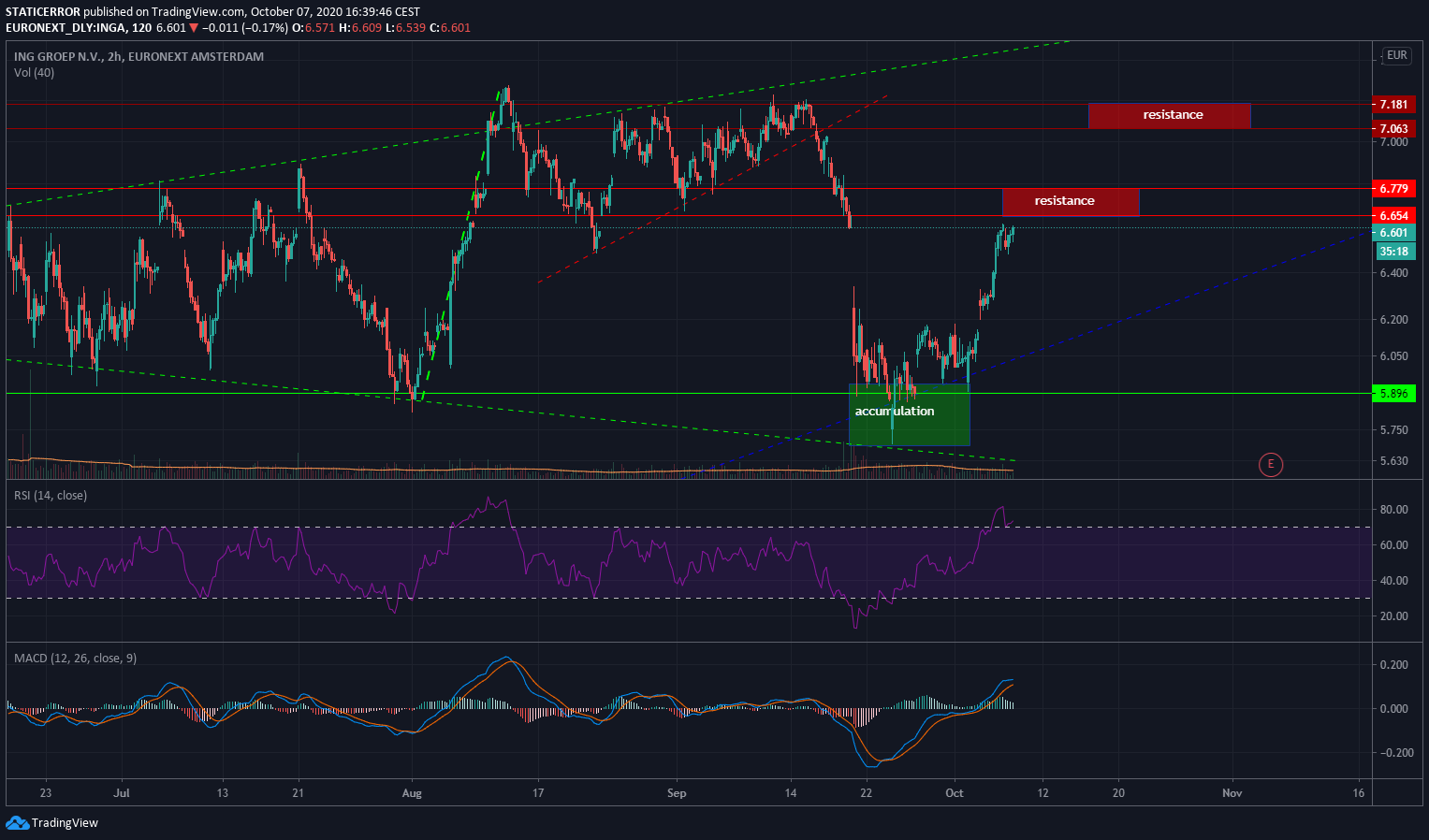Select the current price 6.601 label
The image size is (1429, 840).
[1393, 233]
